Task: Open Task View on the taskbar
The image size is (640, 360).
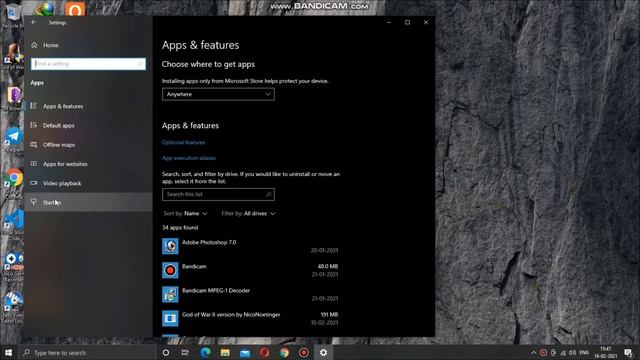Action: (x=185, y=353)
